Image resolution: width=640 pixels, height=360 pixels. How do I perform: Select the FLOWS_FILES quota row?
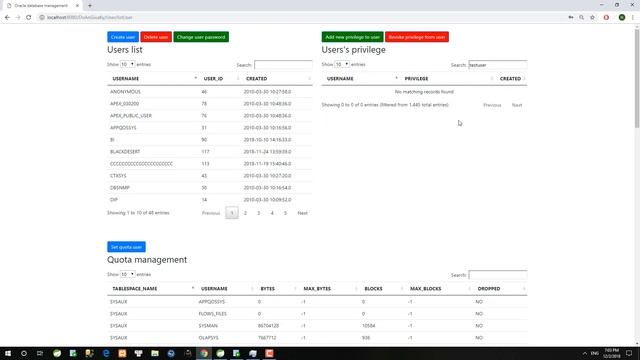(317, 314)
